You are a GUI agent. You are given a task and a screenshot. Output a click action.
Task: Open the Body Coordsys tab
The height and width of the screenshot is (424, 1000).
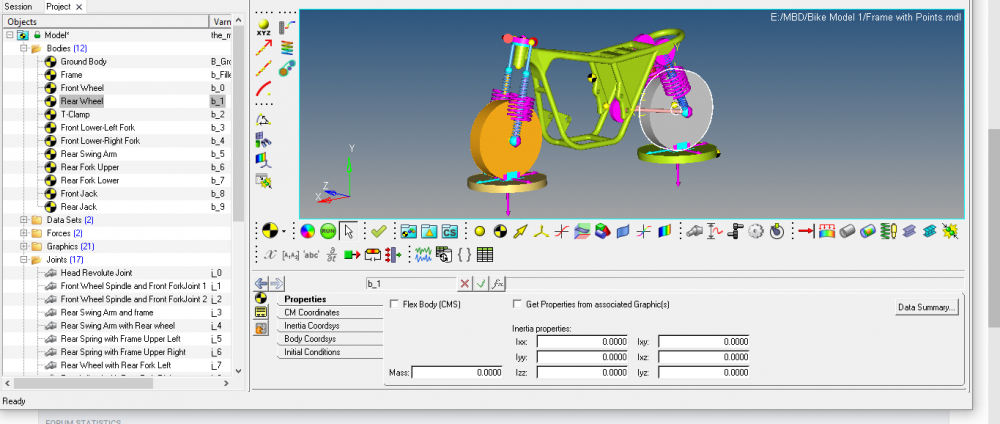coord(330,339)
